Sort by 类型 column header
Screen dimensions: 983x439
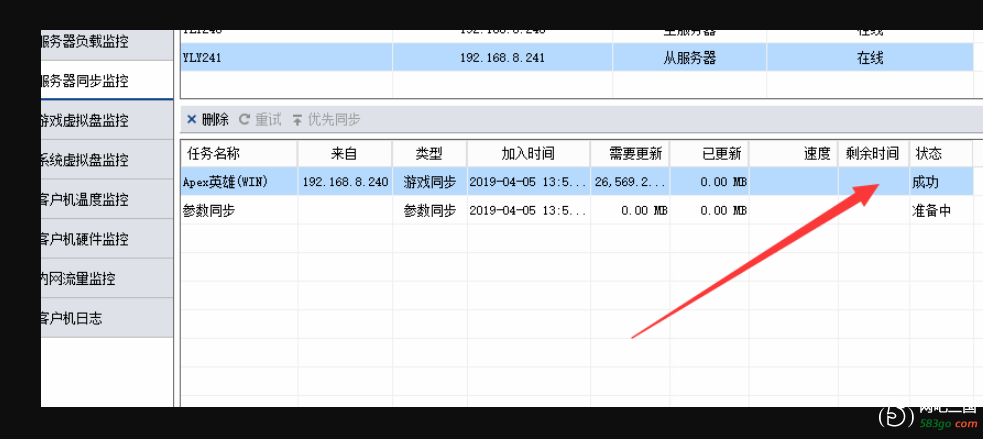(x=429, y=153)
